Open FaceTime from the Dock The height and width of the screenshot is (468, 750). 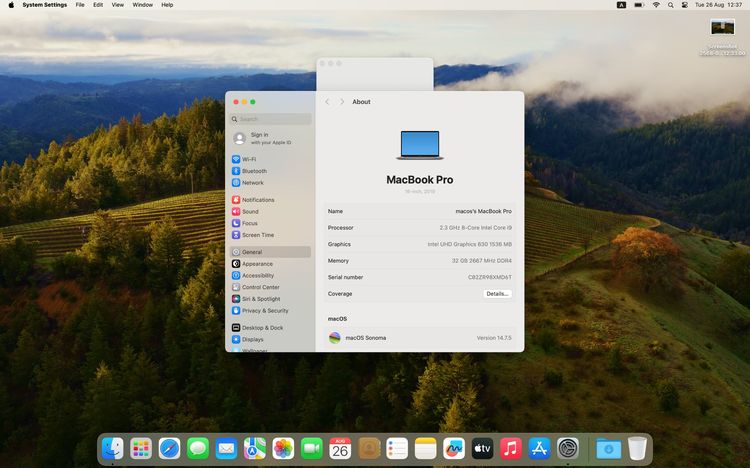click(x=312, y=449)
